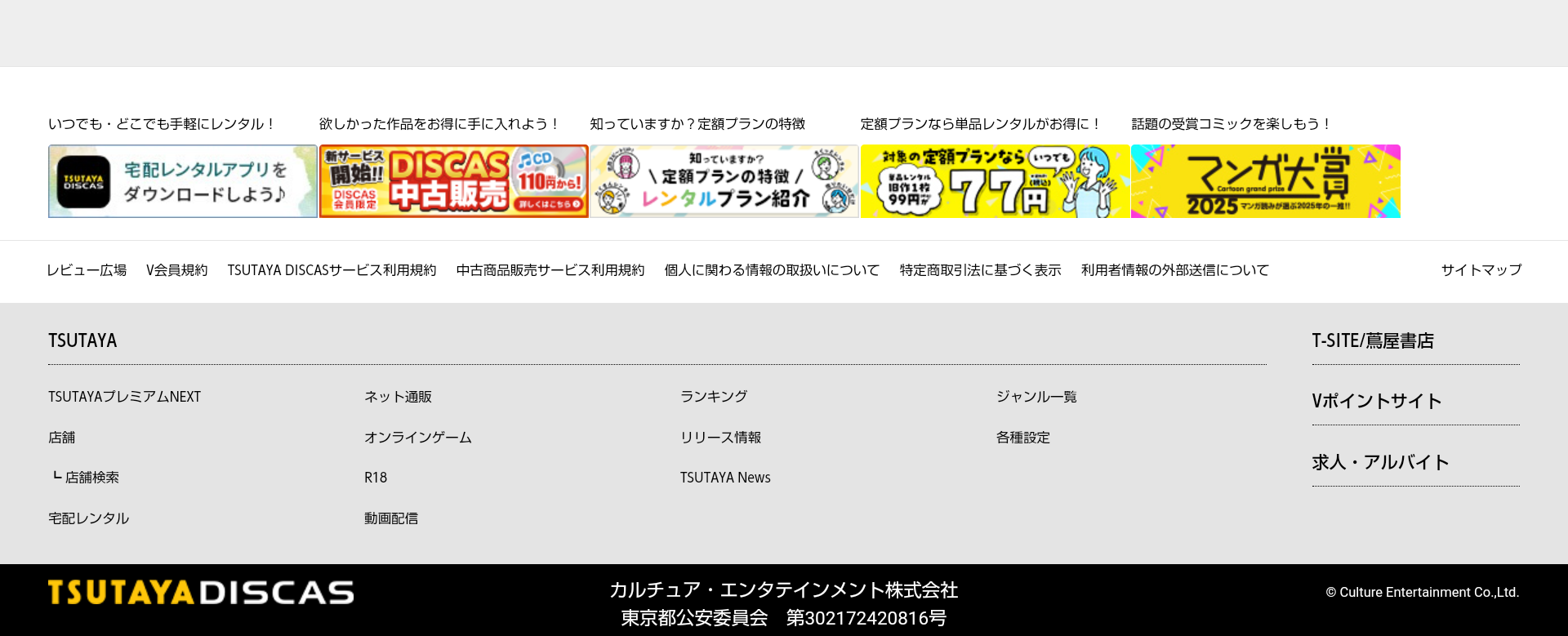Click the マンガ大賞 2025 banner
This screenshot has height=636, width=1568.
pos(1265,181)
